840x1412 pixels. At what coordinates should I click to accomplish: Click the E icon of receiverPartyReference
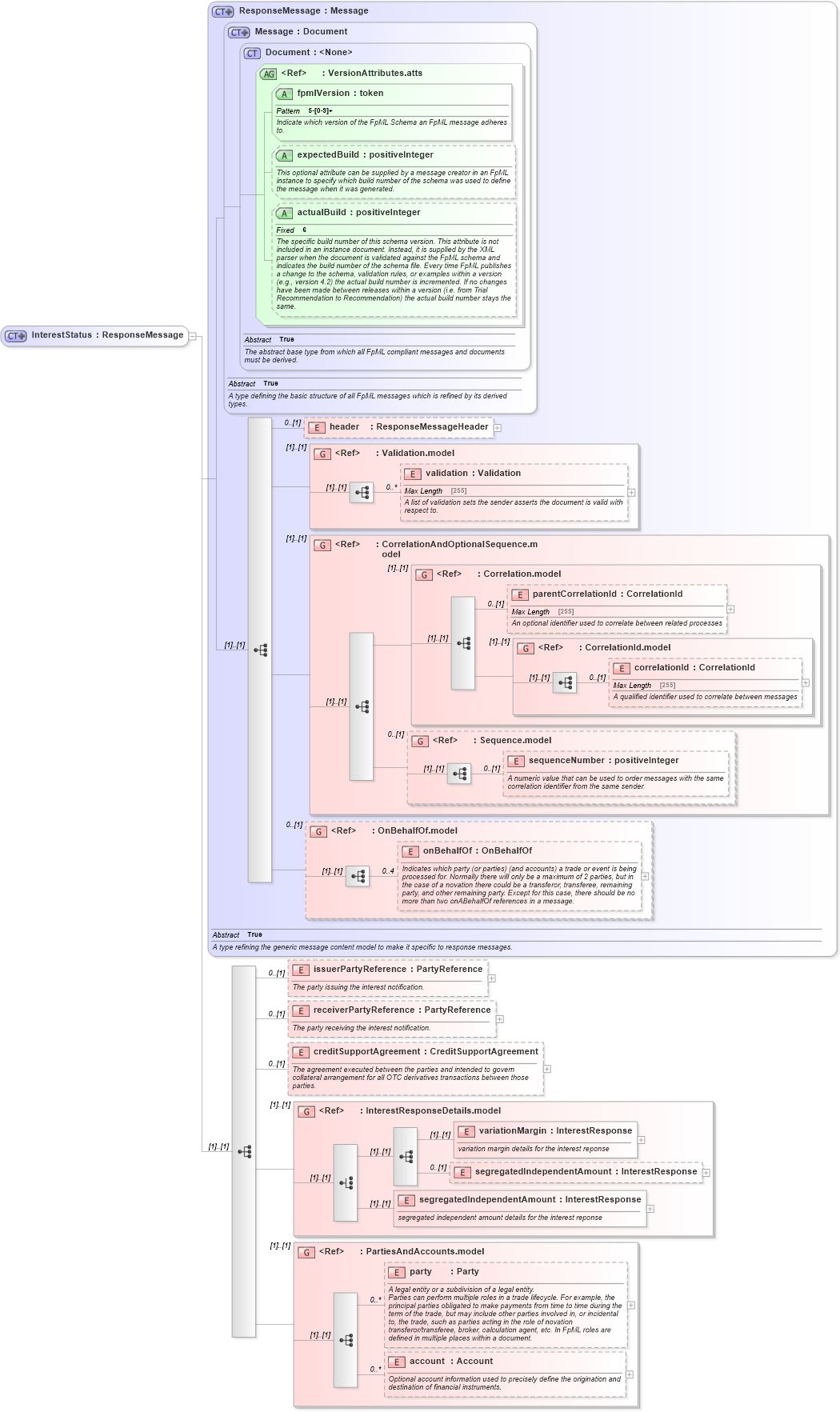pyautogui.click(x=301, y=1011)
